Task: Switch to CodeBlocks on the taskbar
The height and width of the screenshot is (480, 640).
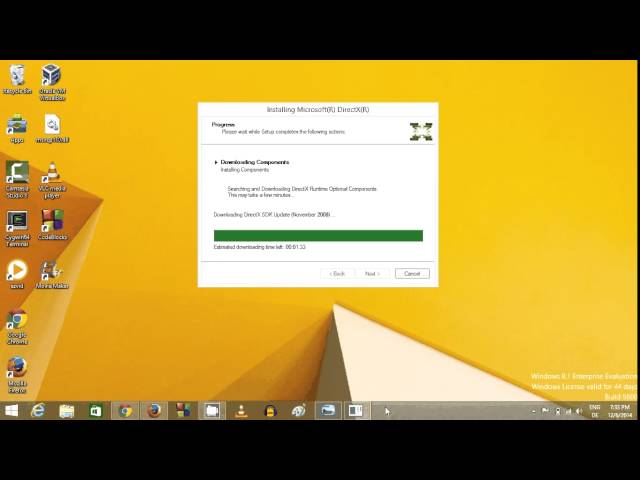Action: (183, 411)
